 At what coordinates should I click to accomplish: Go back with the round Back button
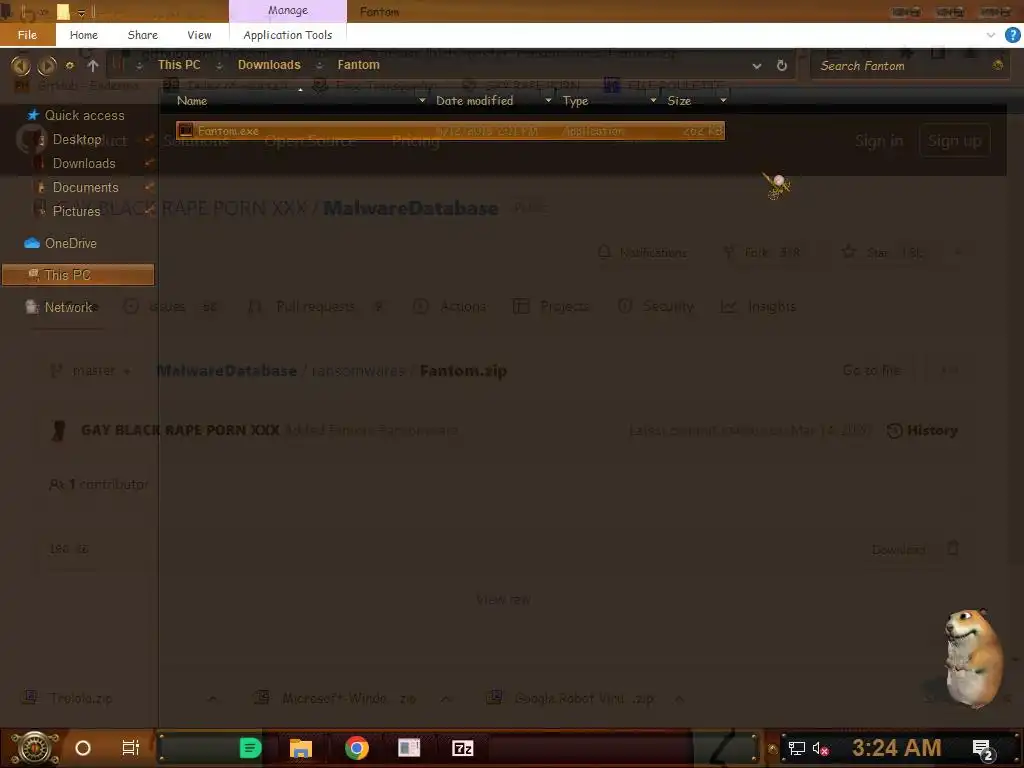[20, 65]
